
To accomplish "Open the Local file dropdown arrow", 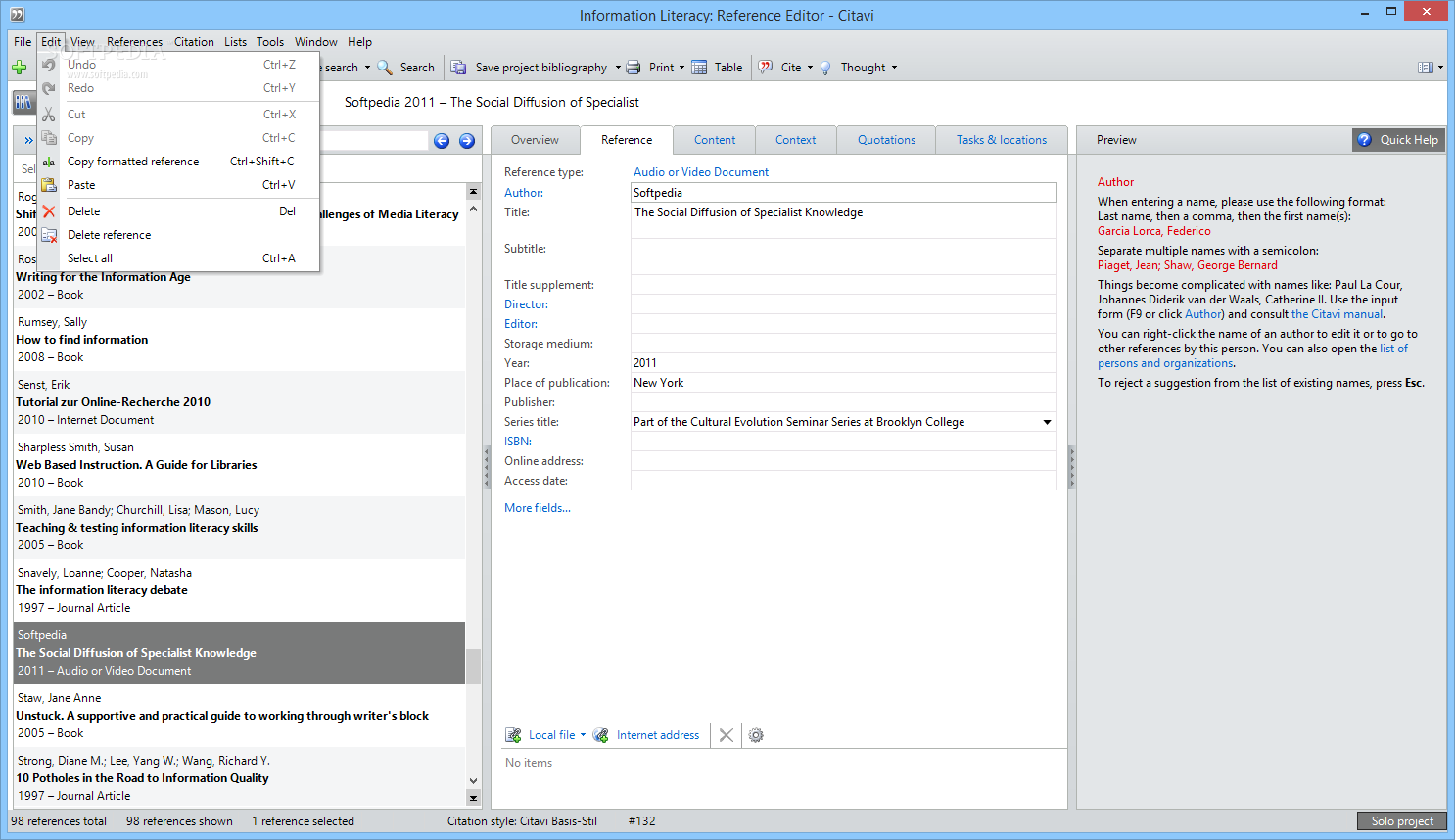I will point(583,735).
